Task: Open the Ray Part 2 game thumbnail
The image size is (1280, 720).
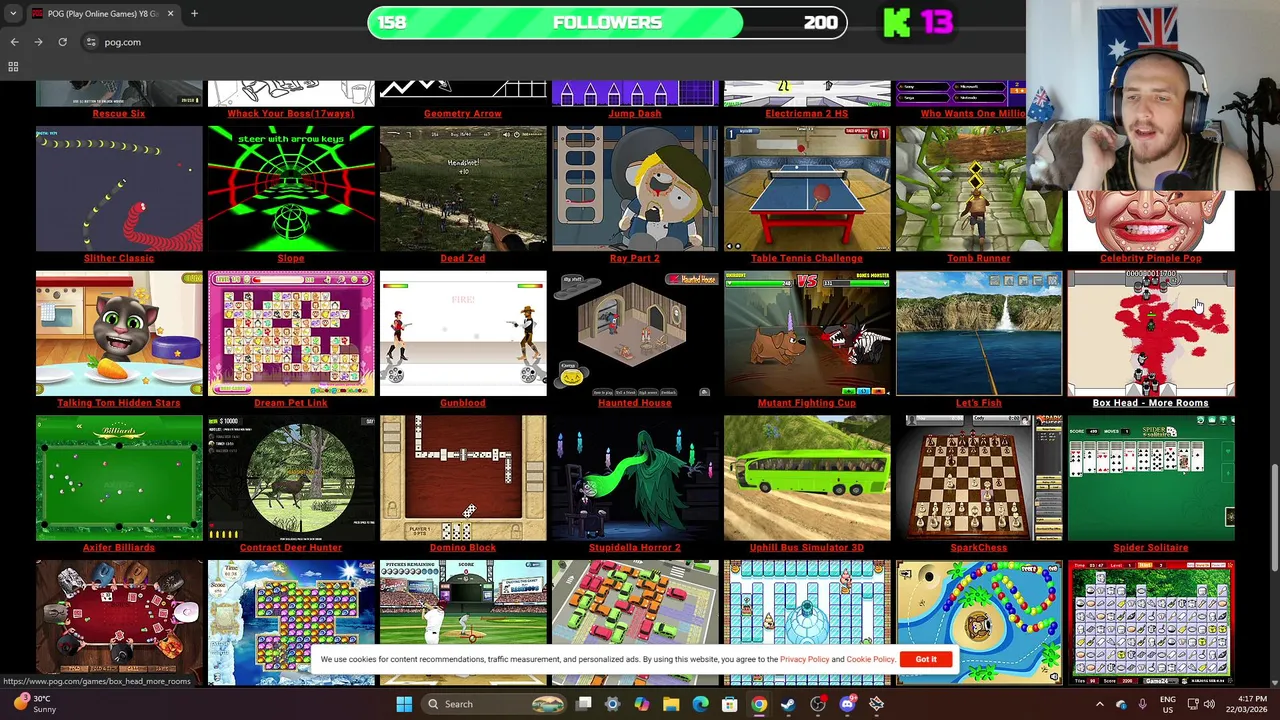Action: (x=635, y=188)
